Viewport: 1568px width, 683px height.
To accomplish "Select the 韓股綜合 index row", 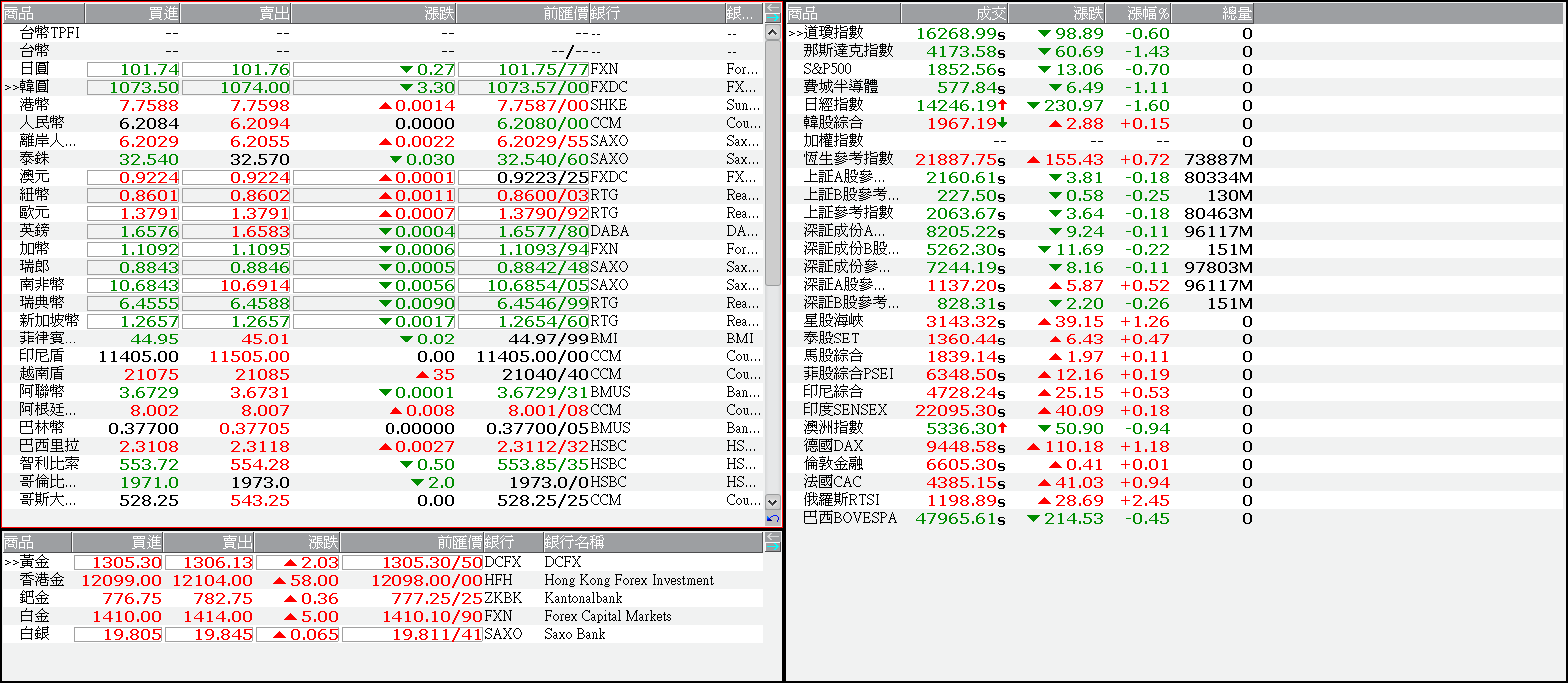I will pyautogui.click(x=1176, y=123).
